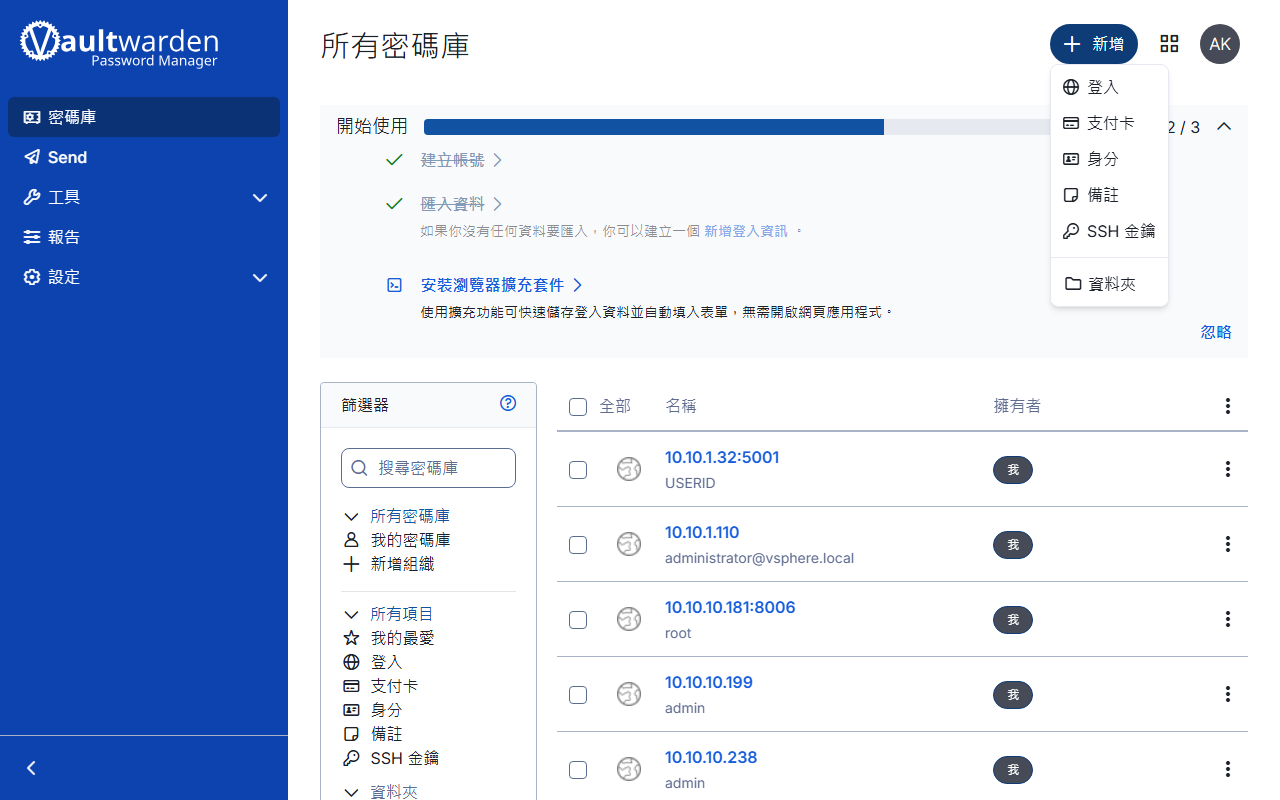Open the 匯入資料 getting-started step
Image resolution: width=1280 pixels, height=800 pixels.
point(461,204)
